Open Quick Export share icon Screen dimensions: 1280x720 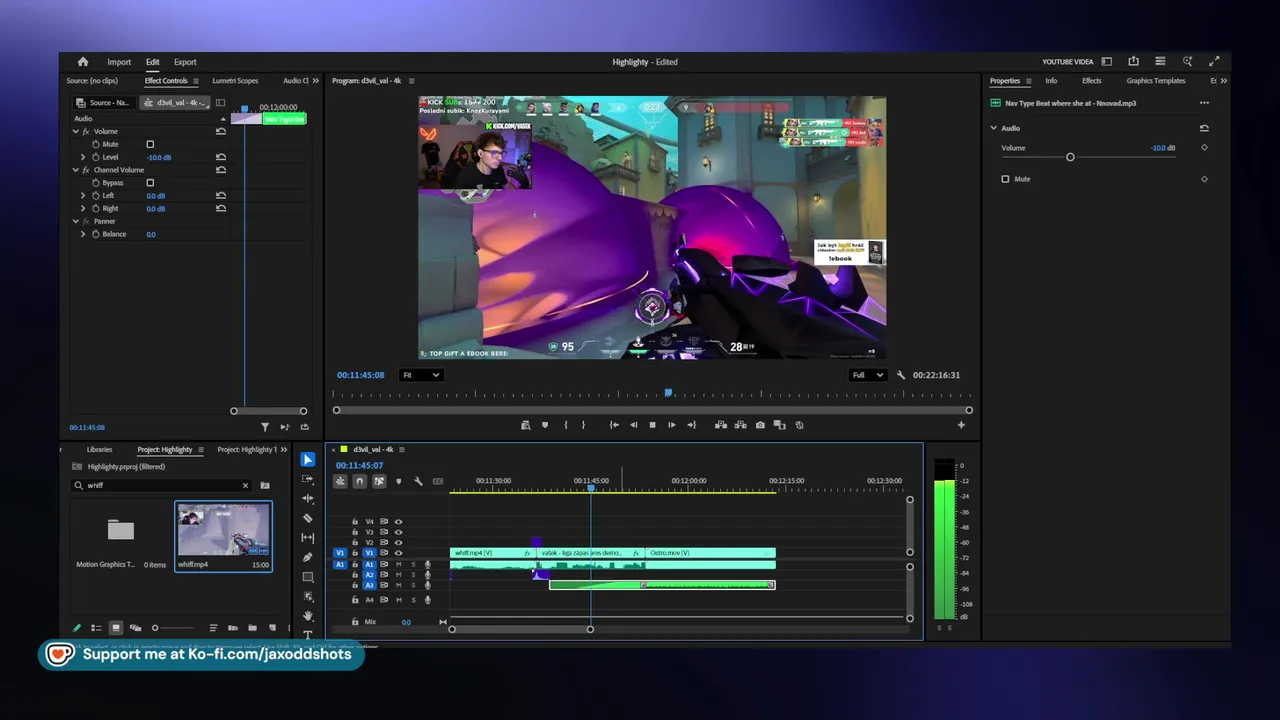click(x=1133, y=62)
